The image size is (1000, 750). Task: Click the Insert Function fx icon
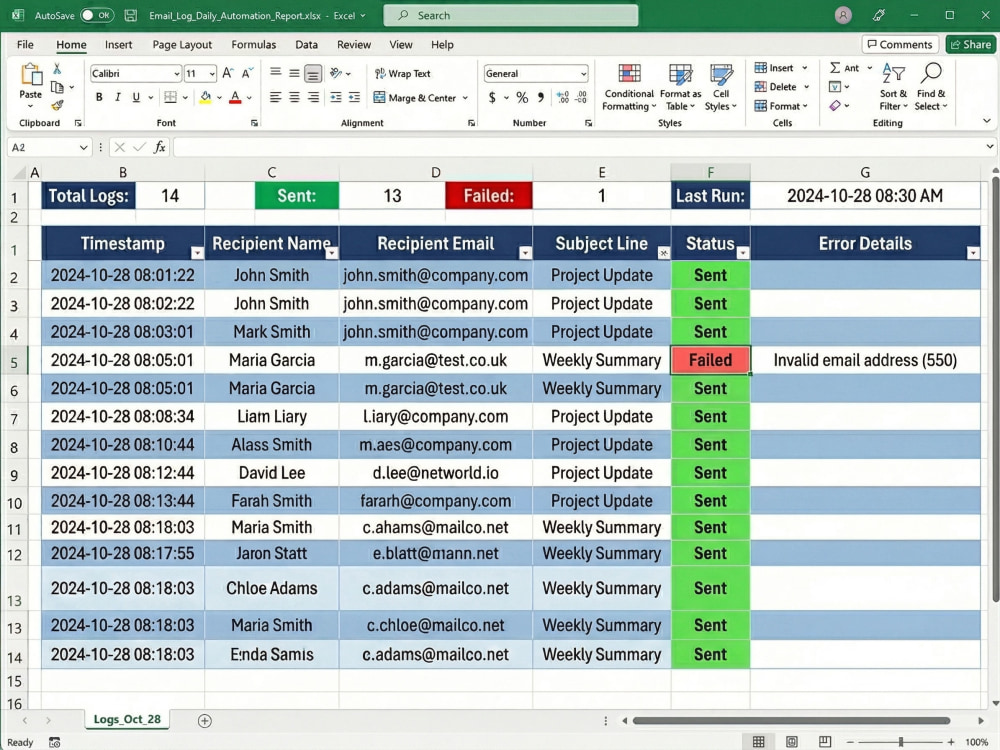coord(160,147)
